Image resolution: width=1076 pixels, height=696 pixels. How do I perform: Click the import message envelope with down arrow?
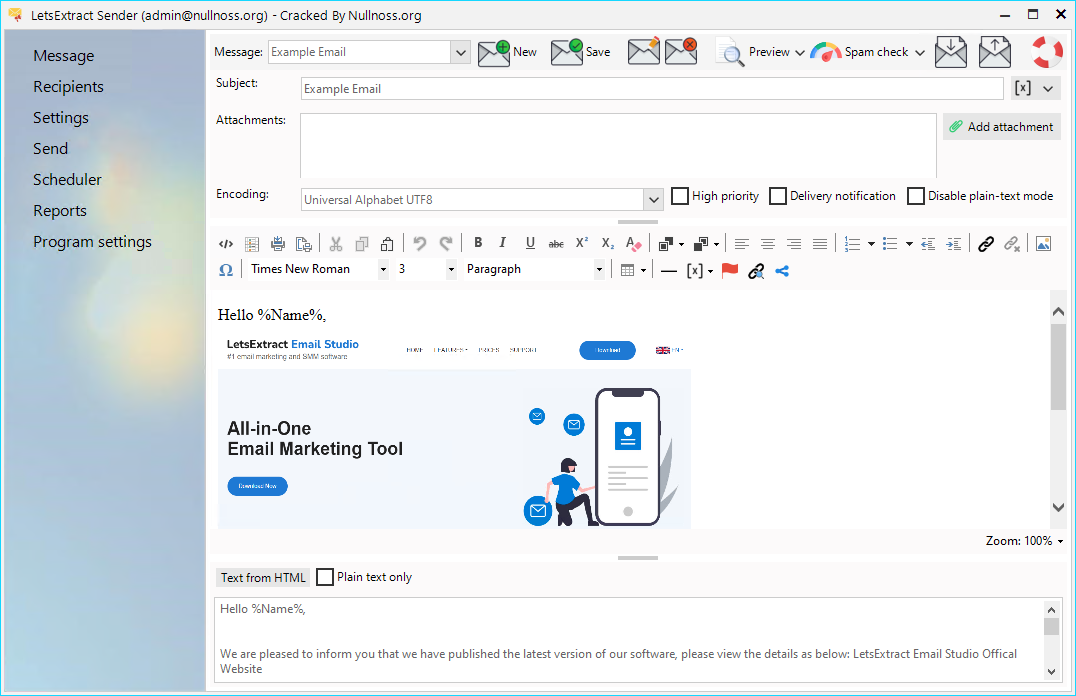pos(950,52)
